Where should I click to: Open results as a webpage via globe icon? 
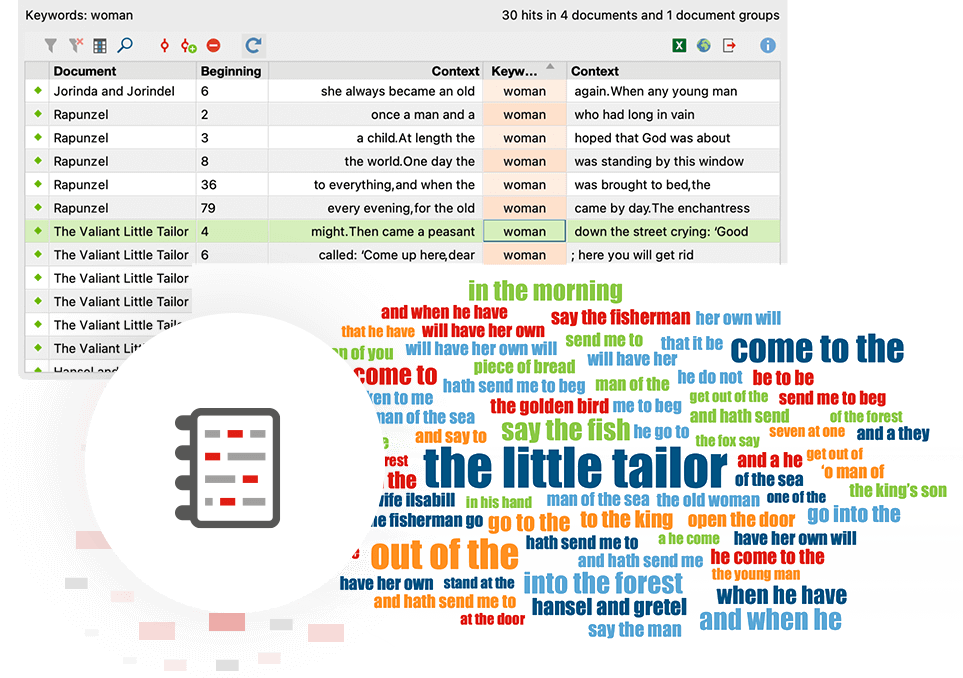[x=703, y=45]
